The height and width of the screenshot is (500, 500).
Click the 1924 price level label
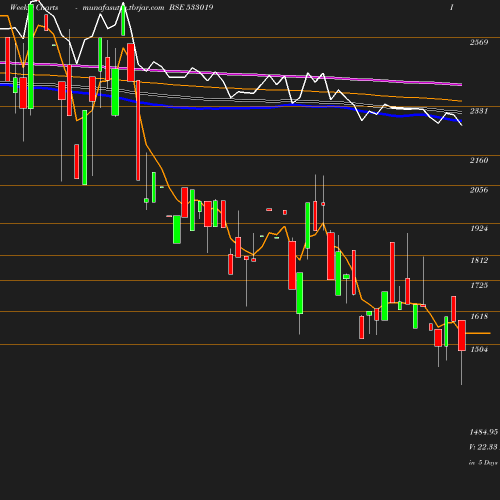(479, 228)
